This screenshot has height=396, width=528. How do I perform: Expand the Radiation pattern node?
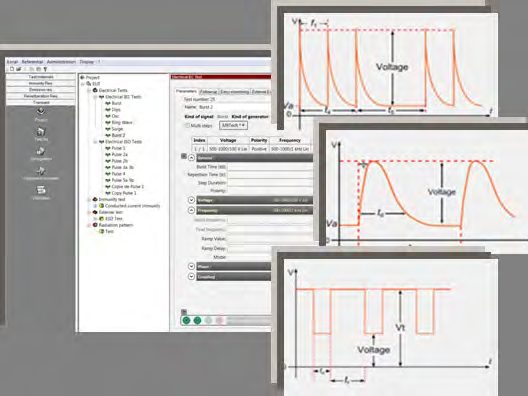coord(89,225)
